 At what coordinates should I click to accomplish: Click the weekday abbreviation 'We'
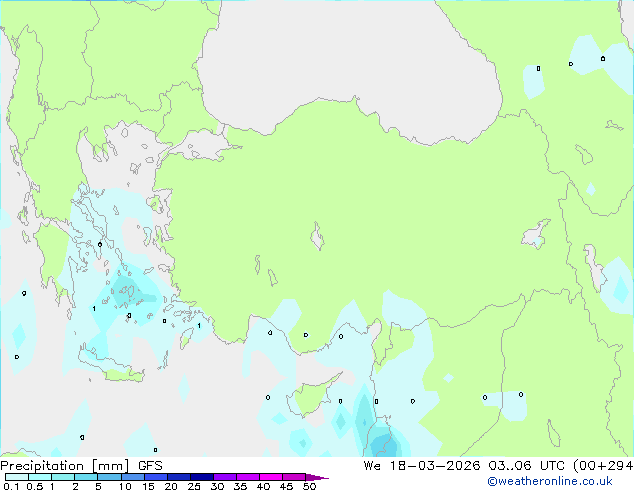click(372, 466)
